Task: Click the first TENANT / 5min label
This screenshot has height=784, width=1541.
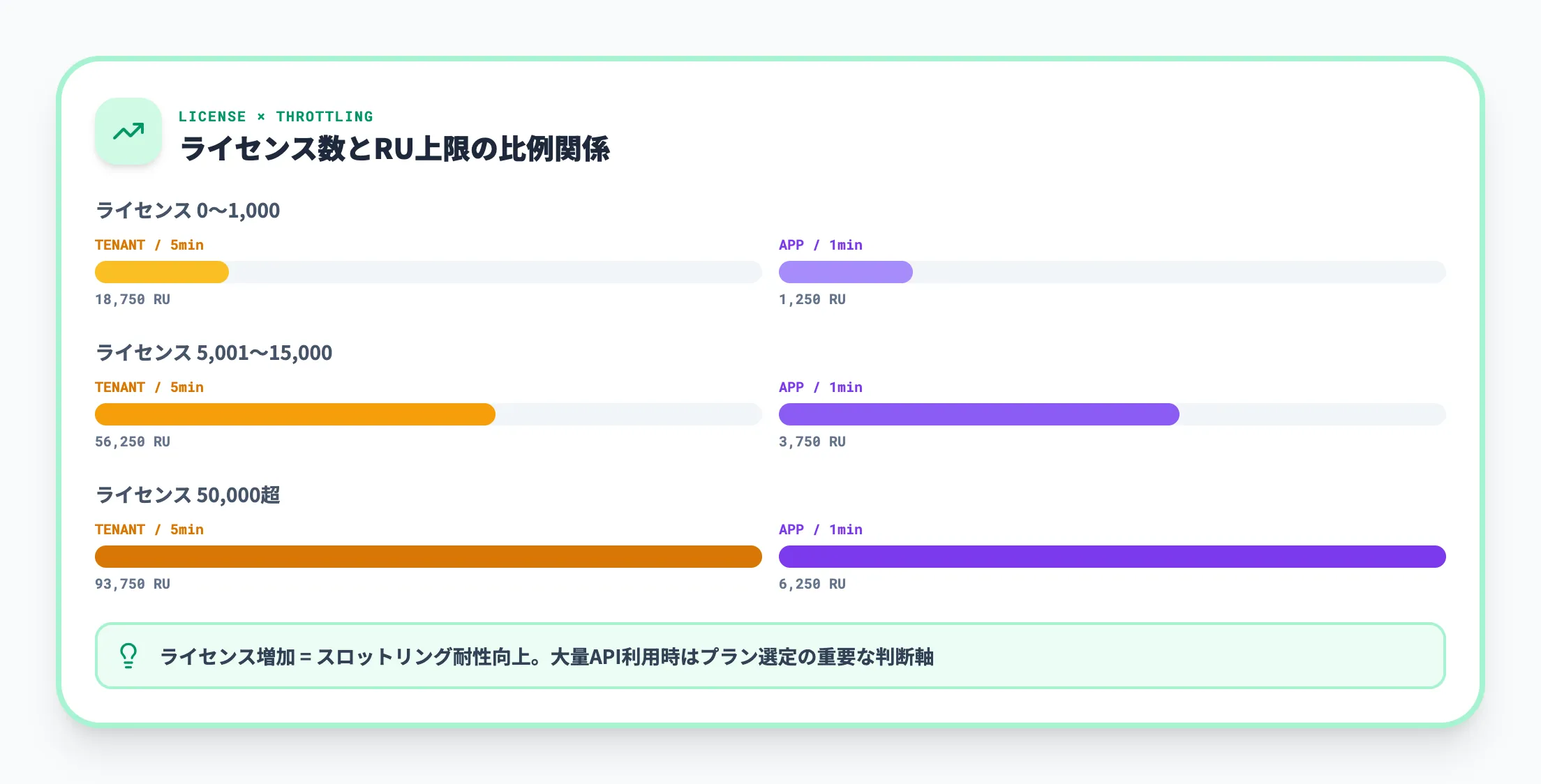Action: (x=149, y=245)
